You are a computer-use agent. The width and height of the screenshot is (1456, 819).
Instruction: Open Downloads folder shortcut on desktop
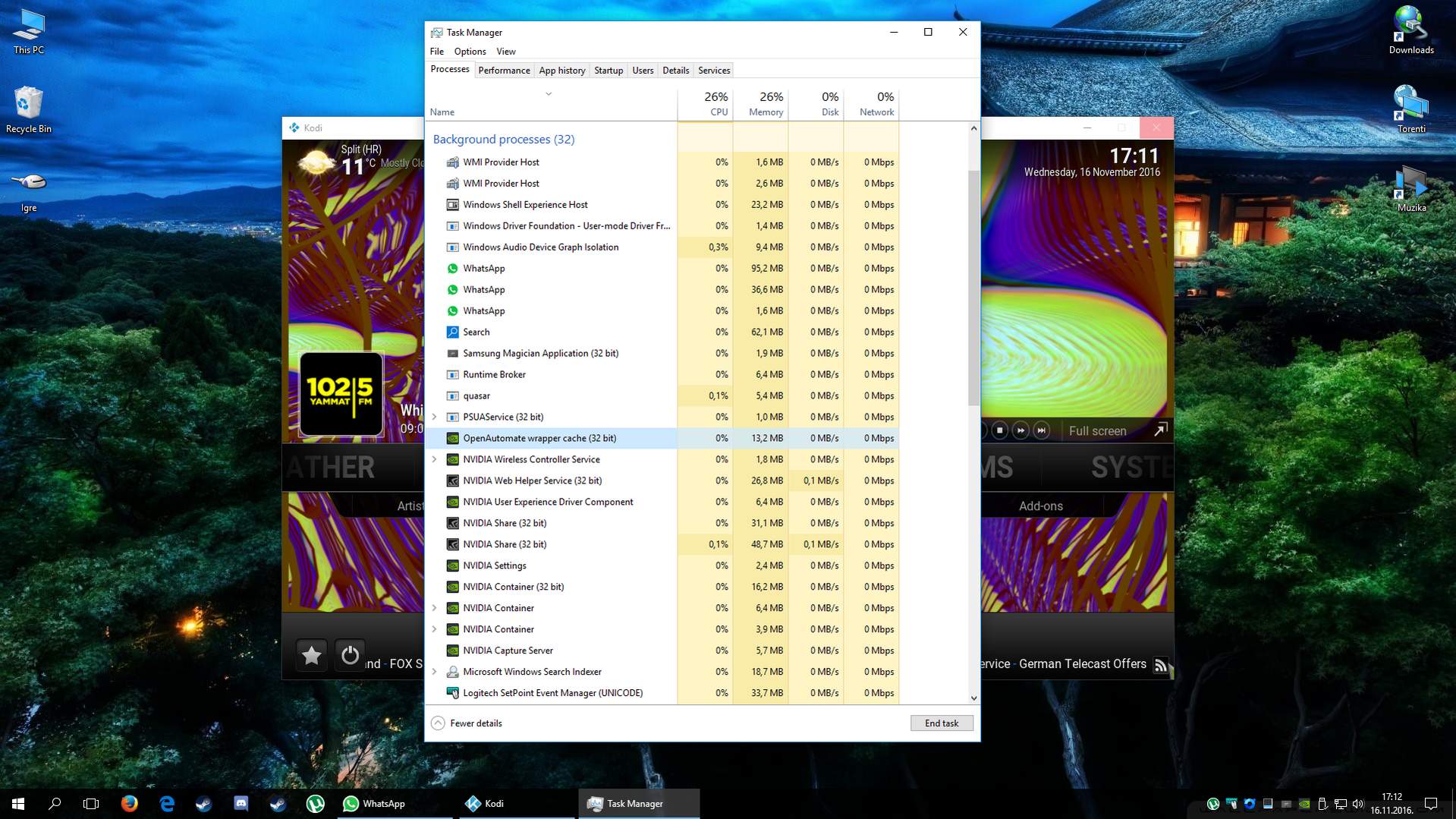1410,30
